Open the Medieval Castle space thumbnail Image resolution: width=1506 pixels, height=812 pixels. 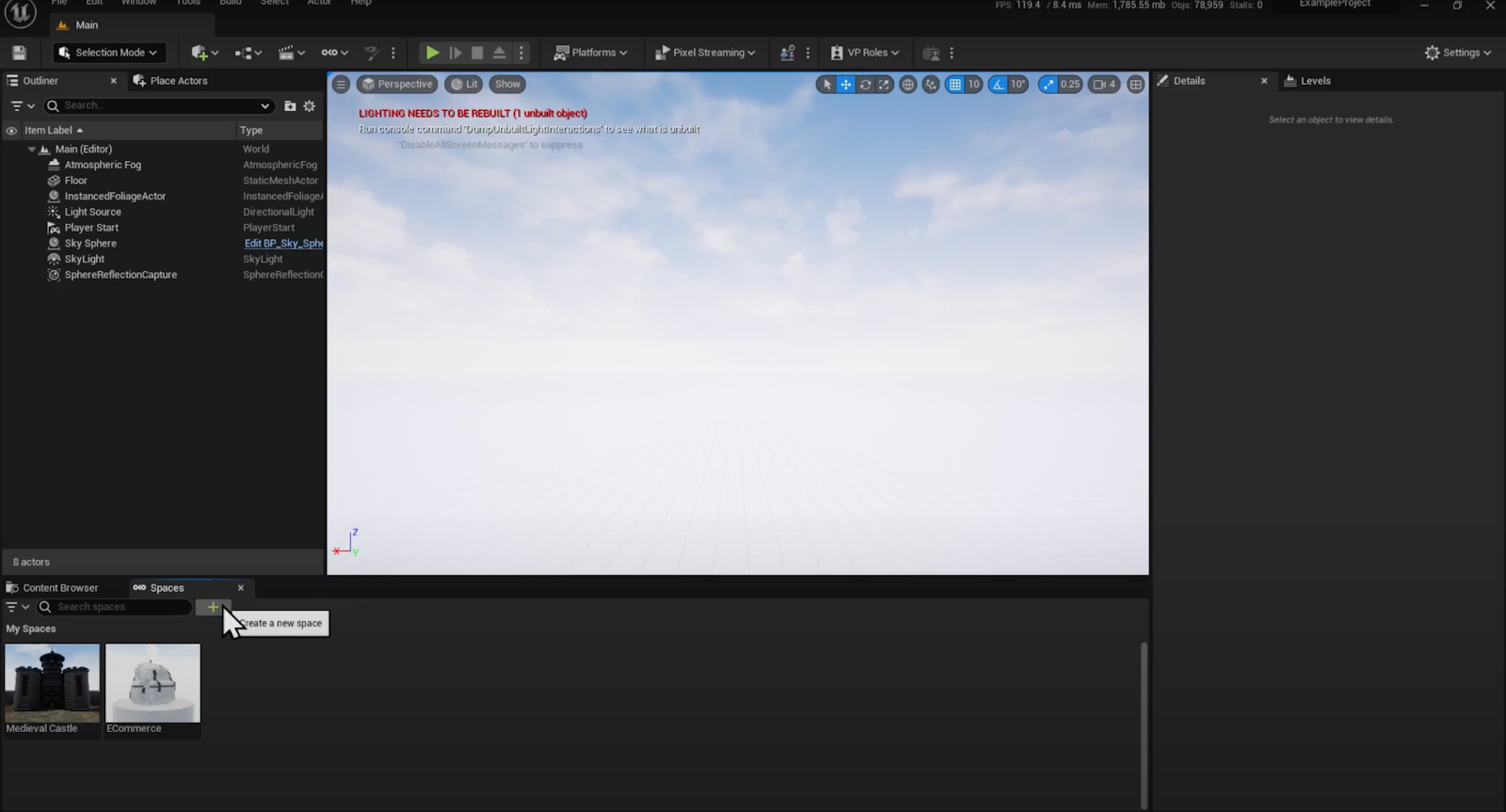point(52,683)
